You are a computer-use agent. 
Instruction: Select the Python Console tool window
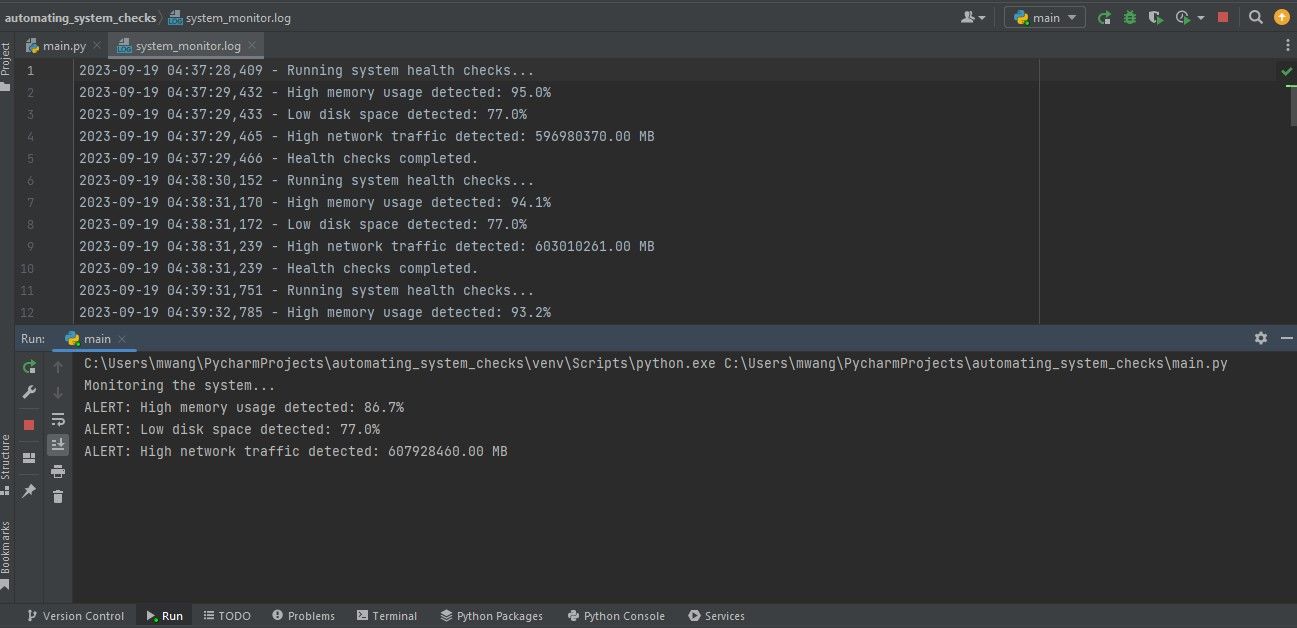[x=615, y=615]
